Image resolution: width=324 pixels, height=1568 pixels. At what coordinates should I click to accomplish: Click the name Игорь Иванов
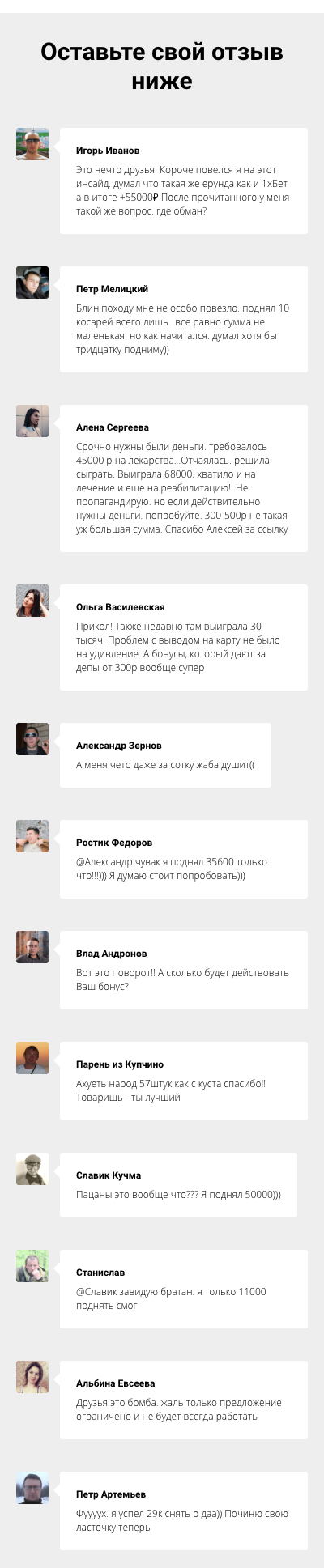point(108,151)
